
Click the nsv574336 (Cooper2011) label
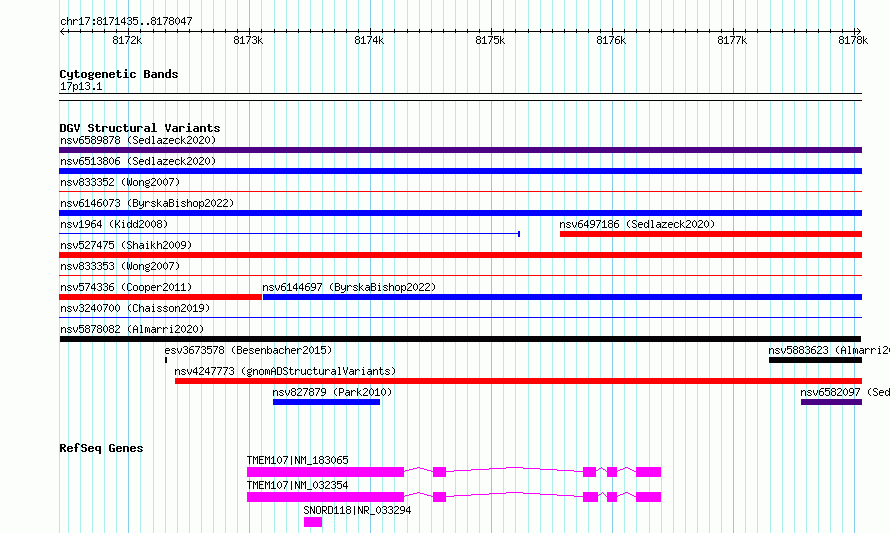point(126,287)
